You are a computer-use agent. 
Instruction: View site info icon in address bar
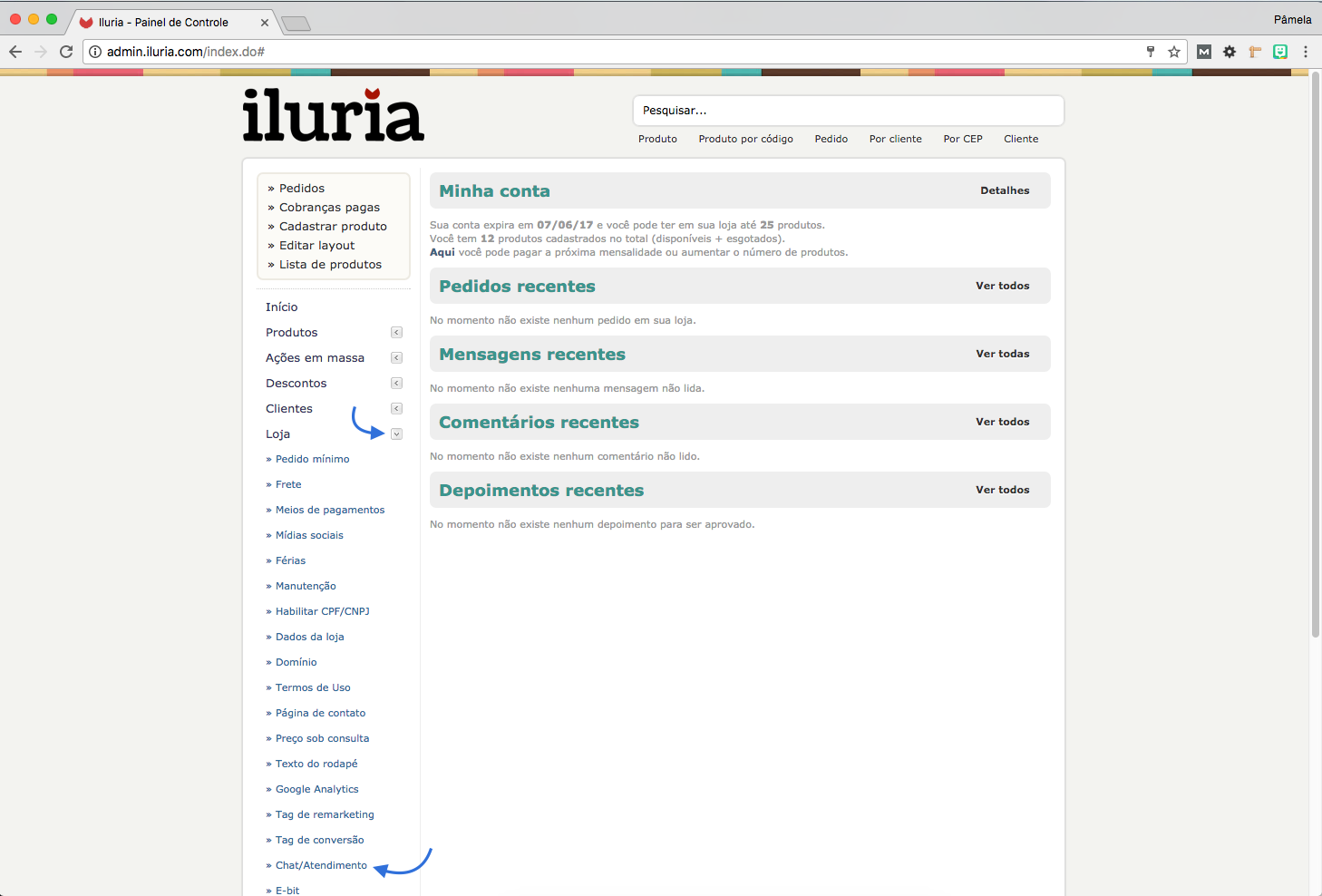coord(95,52)
